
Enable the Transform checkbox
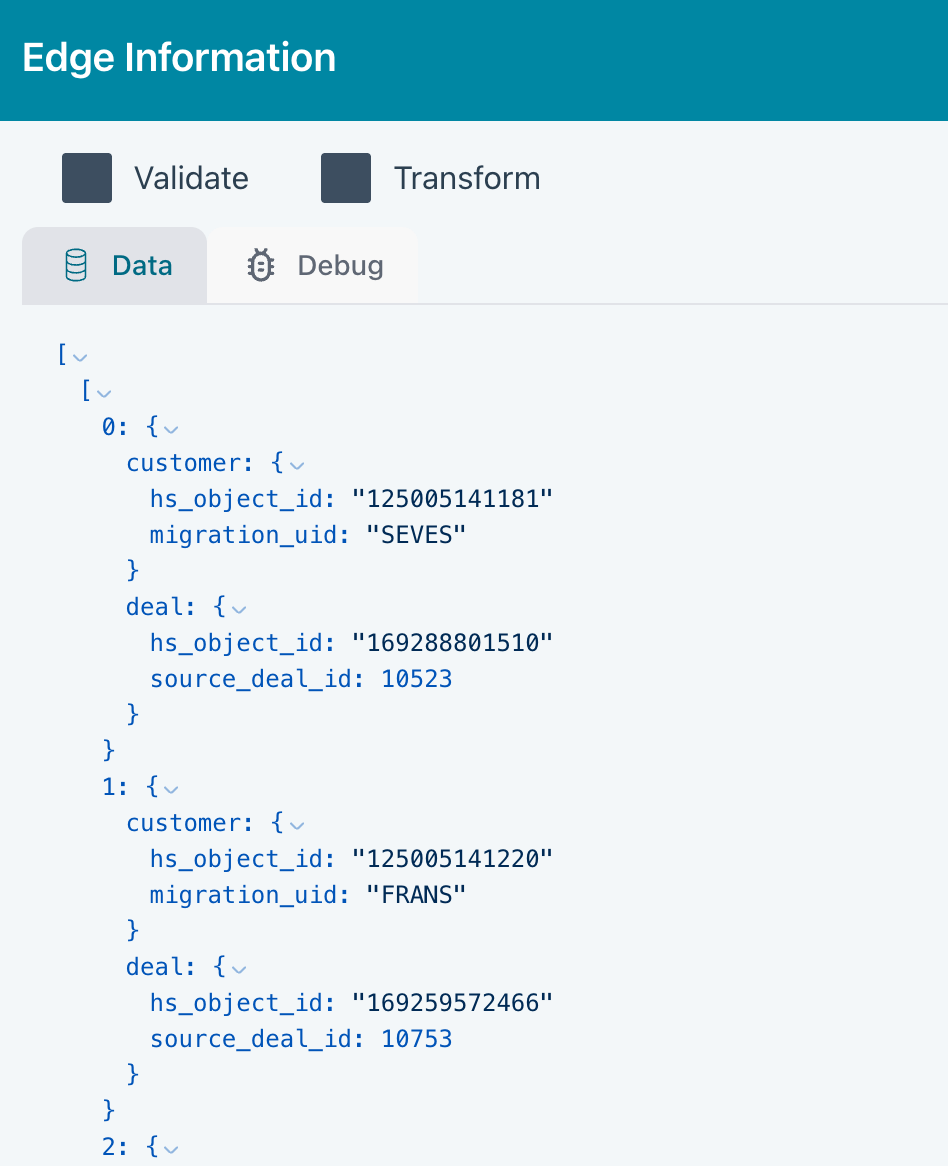(346, 178)
